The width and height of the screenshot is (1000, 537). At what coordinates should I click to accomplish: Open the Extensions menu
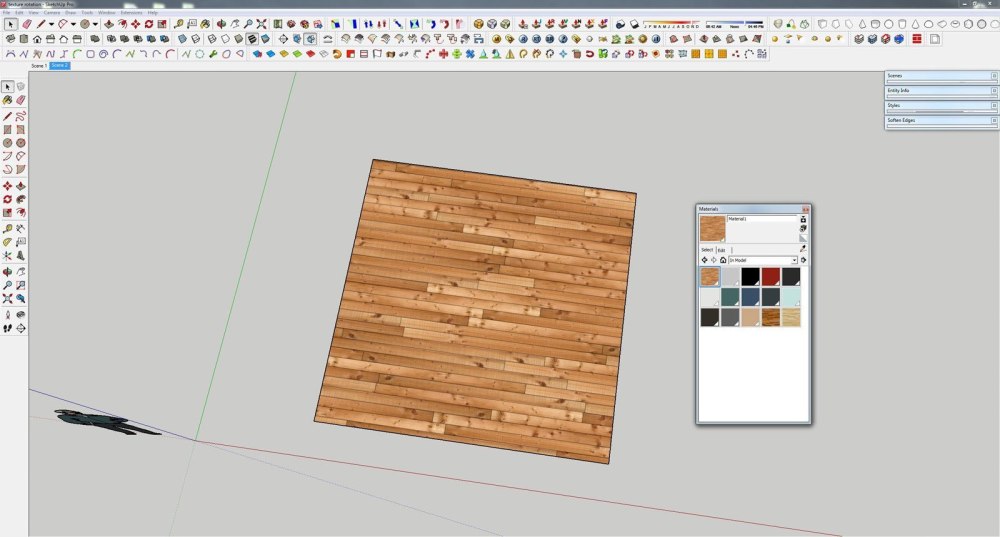[131, 13]
